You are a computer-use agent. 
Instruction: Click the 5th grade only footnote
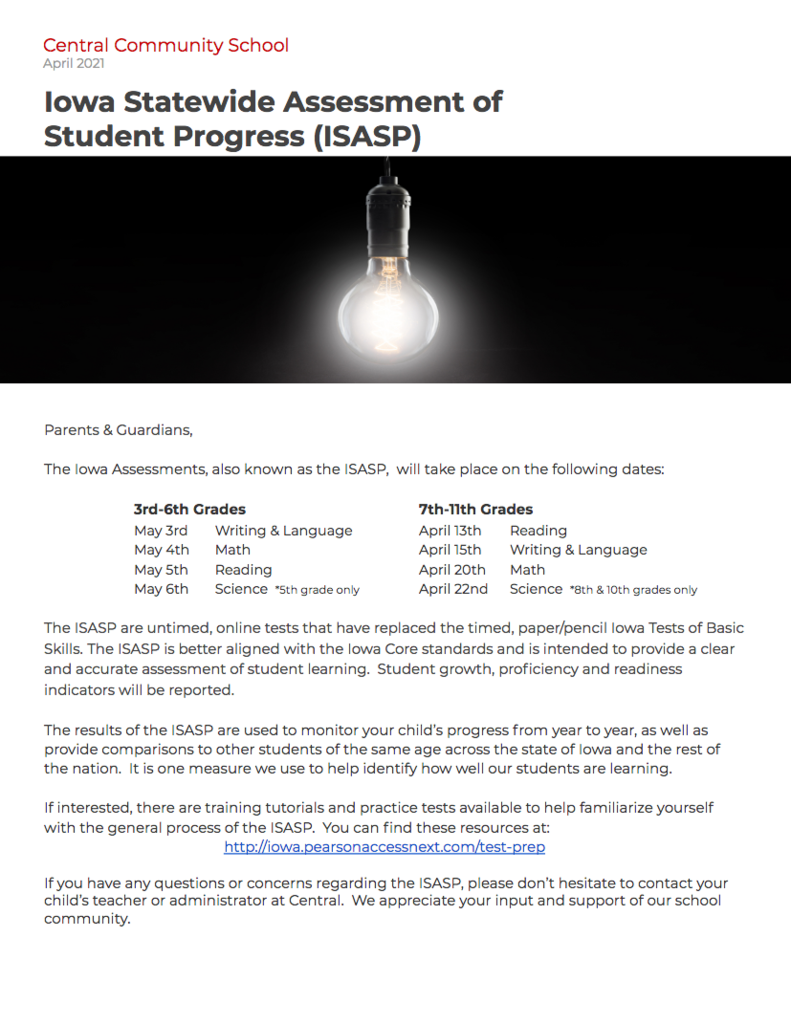pyautogui.click(x=317, y=590)
